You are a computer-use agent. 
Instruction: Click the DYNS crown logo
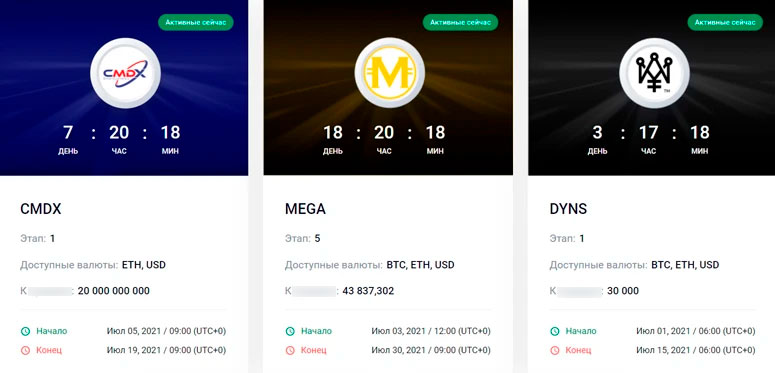click(x=654, y=73)
